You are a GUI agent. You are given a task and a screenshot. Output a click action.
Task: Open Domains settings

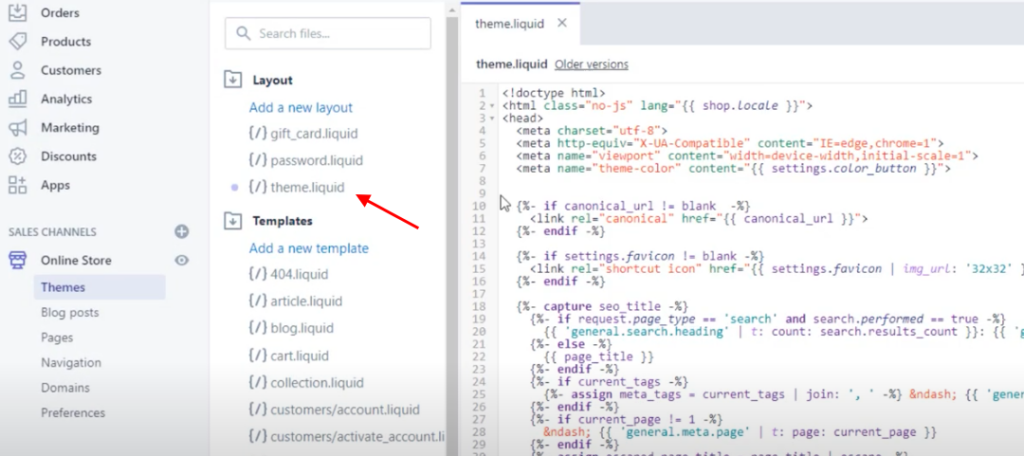tap(65, 387)
